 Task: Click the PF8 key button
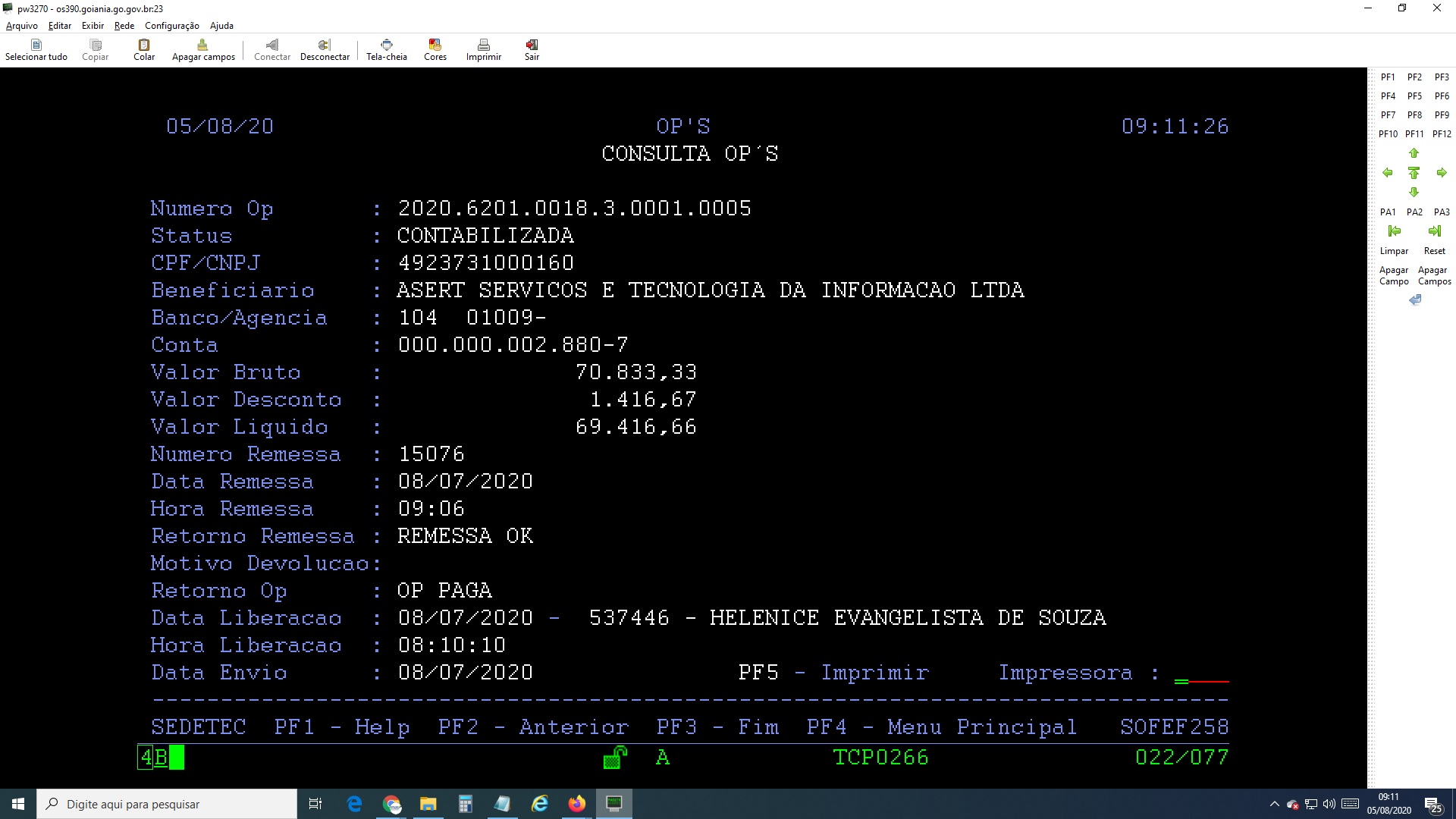(x=1414, y=115)
